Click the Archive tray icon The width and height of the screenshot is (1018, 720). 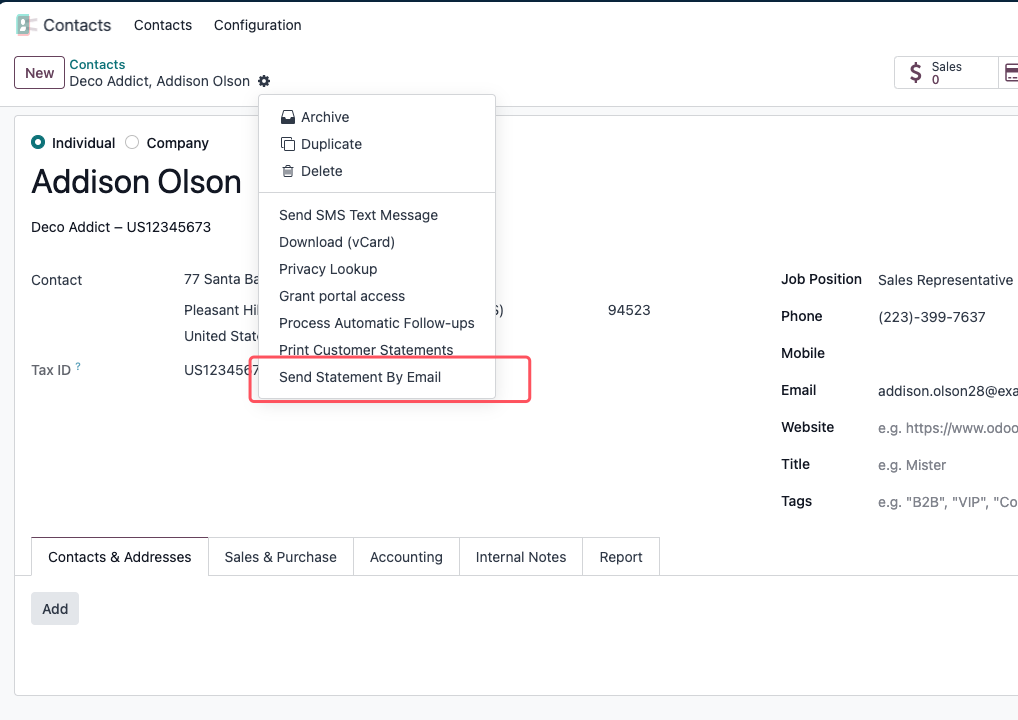pyautogui.click(x=288, y=117)
